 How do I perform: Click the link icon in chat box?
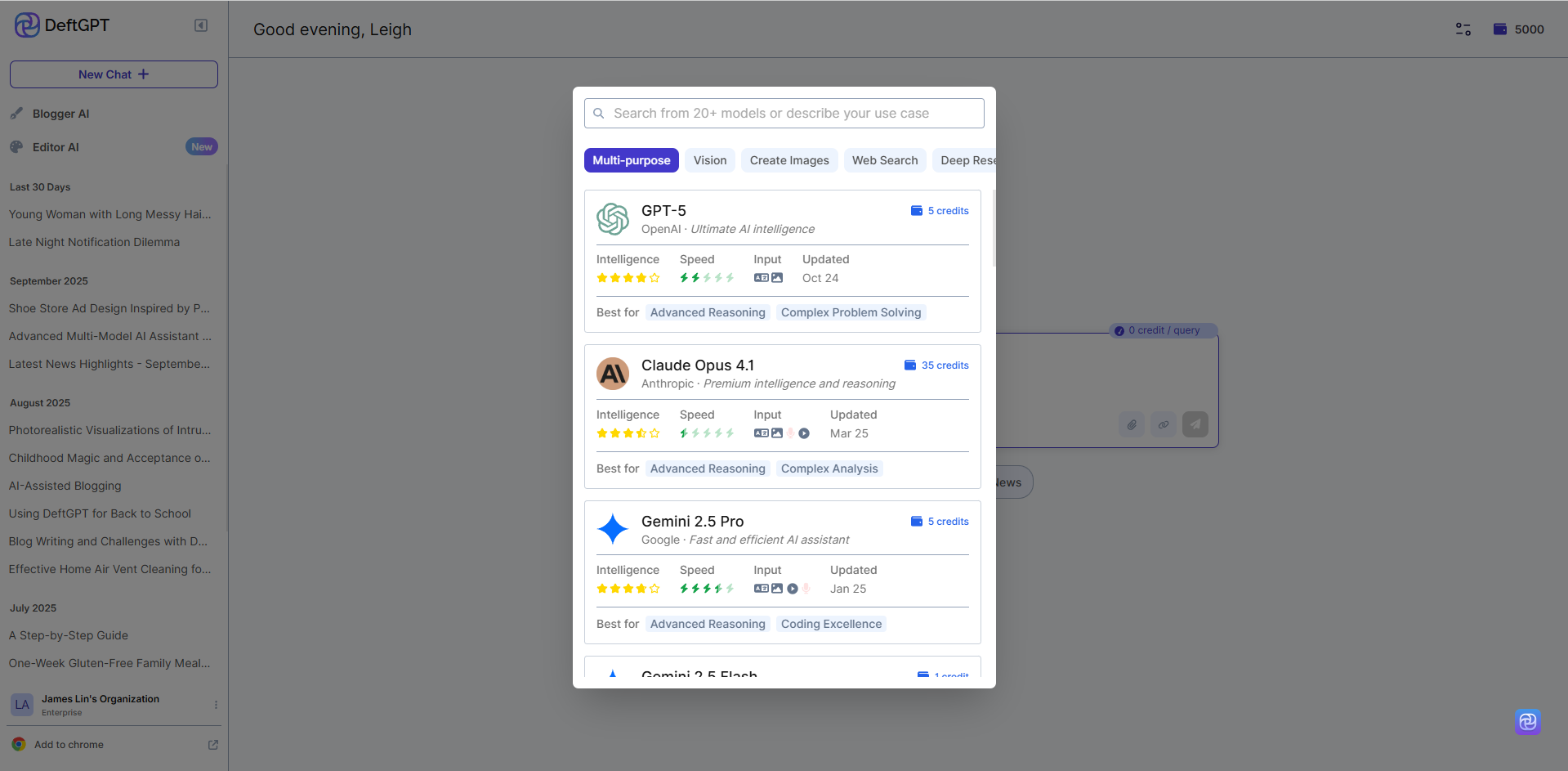pyautogui.click(x=1164, y=424)
